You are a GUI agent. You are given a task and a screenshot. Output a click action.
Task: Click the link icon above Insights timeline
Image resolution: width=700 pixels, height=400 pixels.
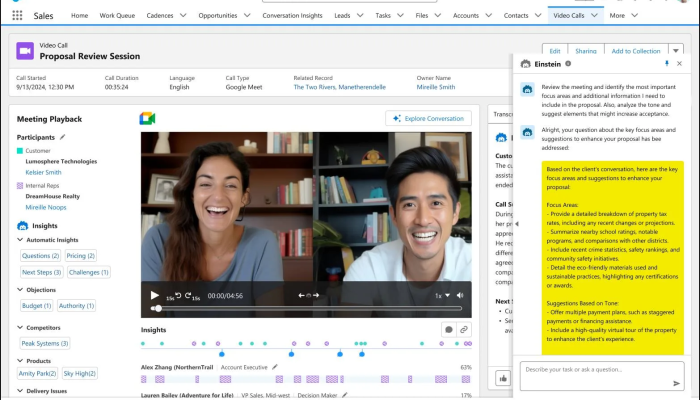click(x=464, y=329)
